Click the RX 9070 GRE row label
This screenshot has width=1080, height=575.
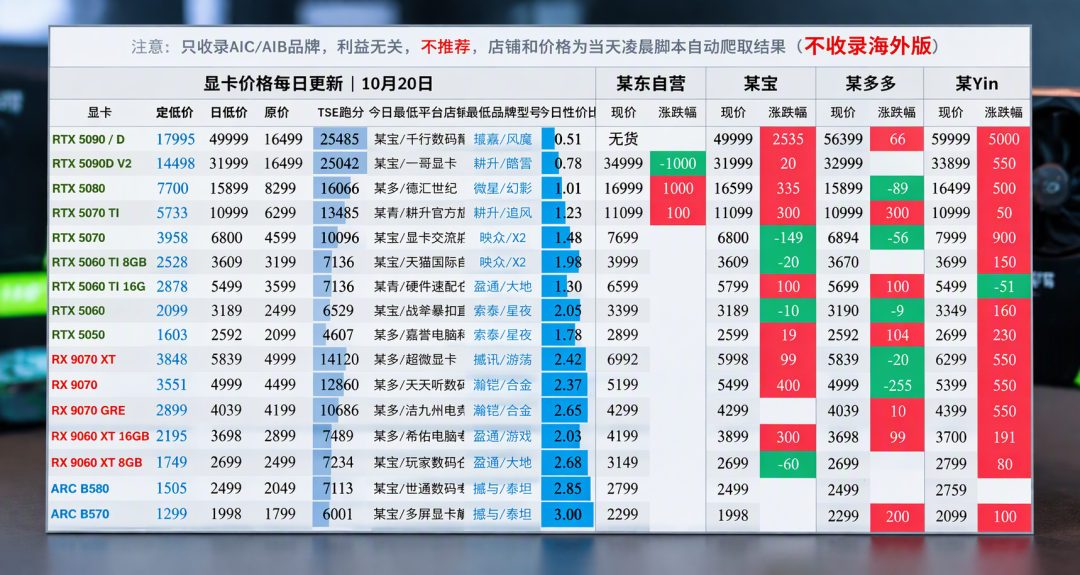tap(88, 410)
